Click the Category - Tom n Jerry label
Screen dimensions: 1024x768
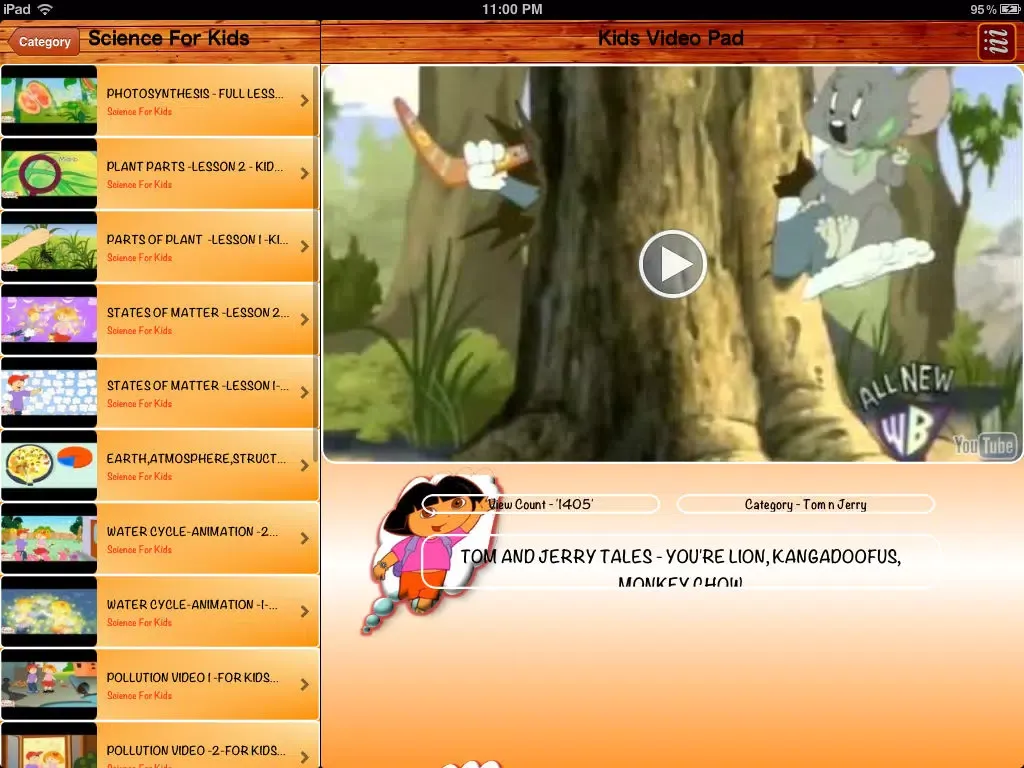[805, 504]
